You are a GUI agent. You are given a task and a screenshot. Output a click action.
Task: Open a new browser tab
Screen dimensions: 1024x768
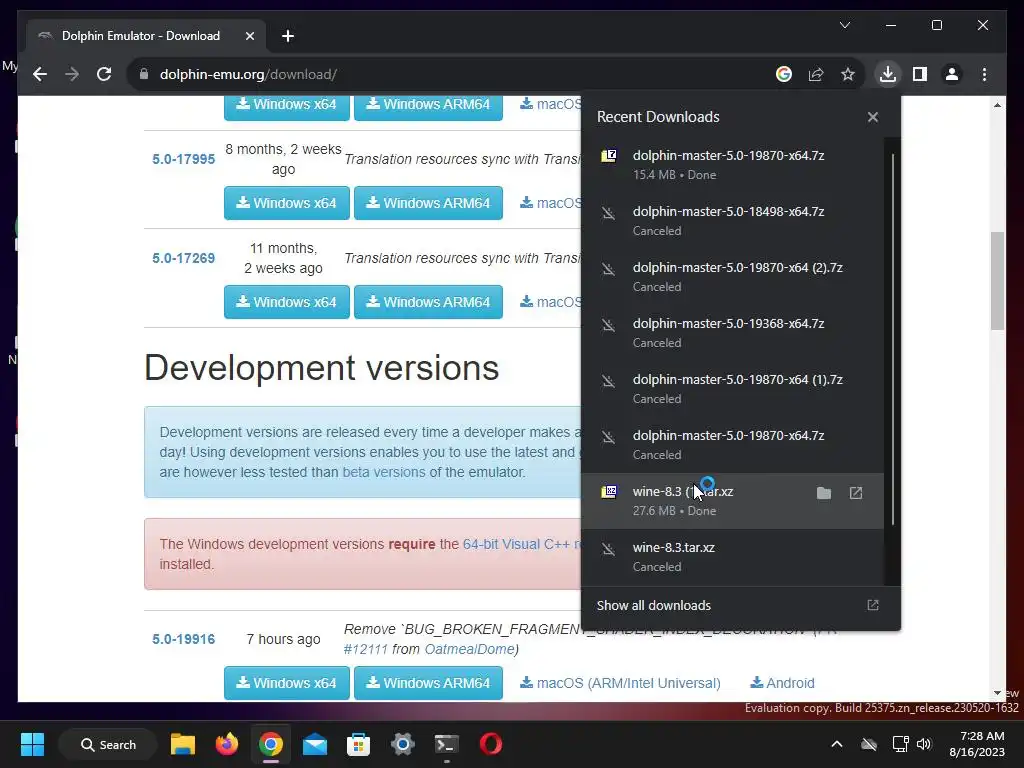tap(288, 36)
